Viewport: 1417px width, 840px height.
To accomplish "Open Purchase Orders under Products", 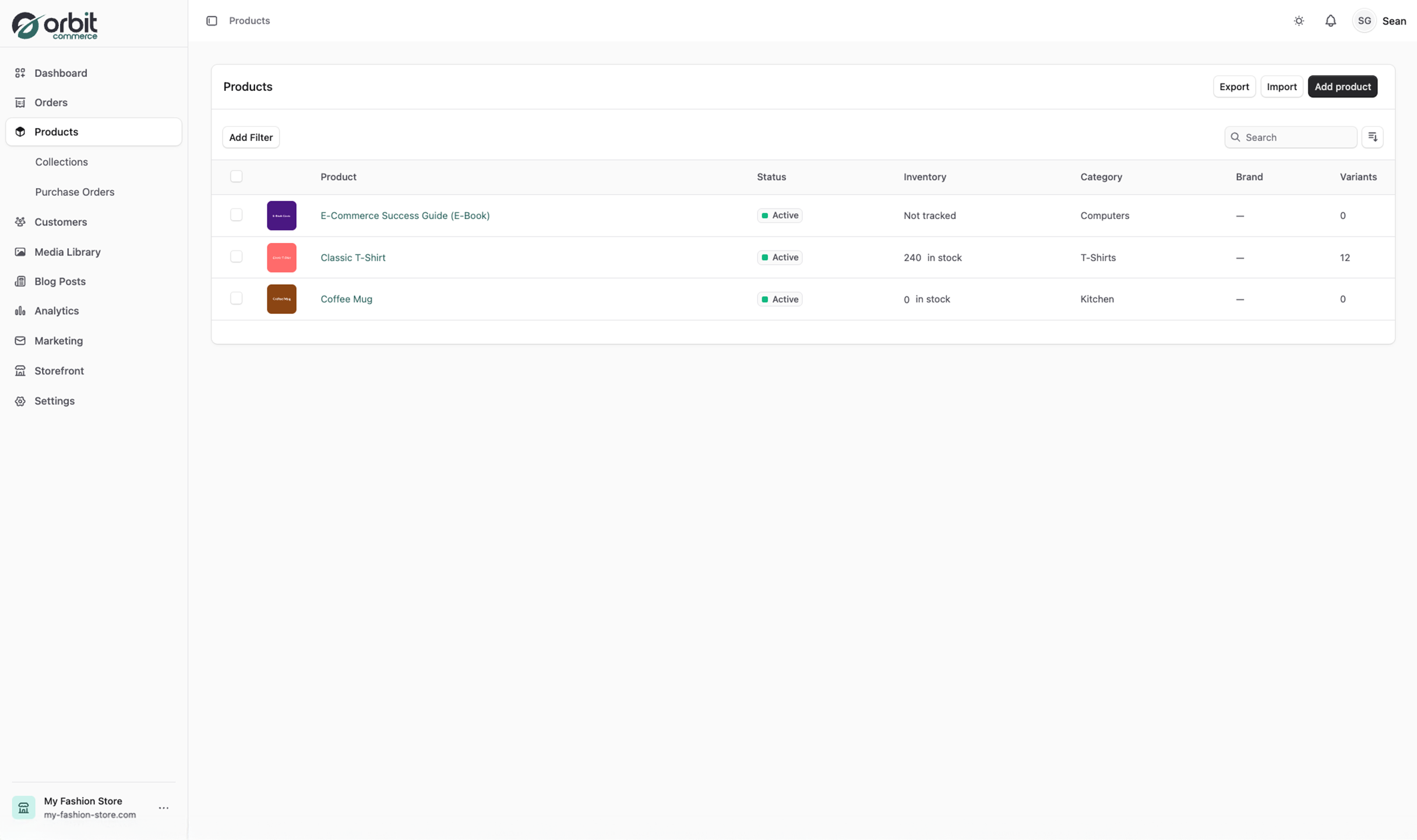I will pyautogui.click(x=75, y=192).
